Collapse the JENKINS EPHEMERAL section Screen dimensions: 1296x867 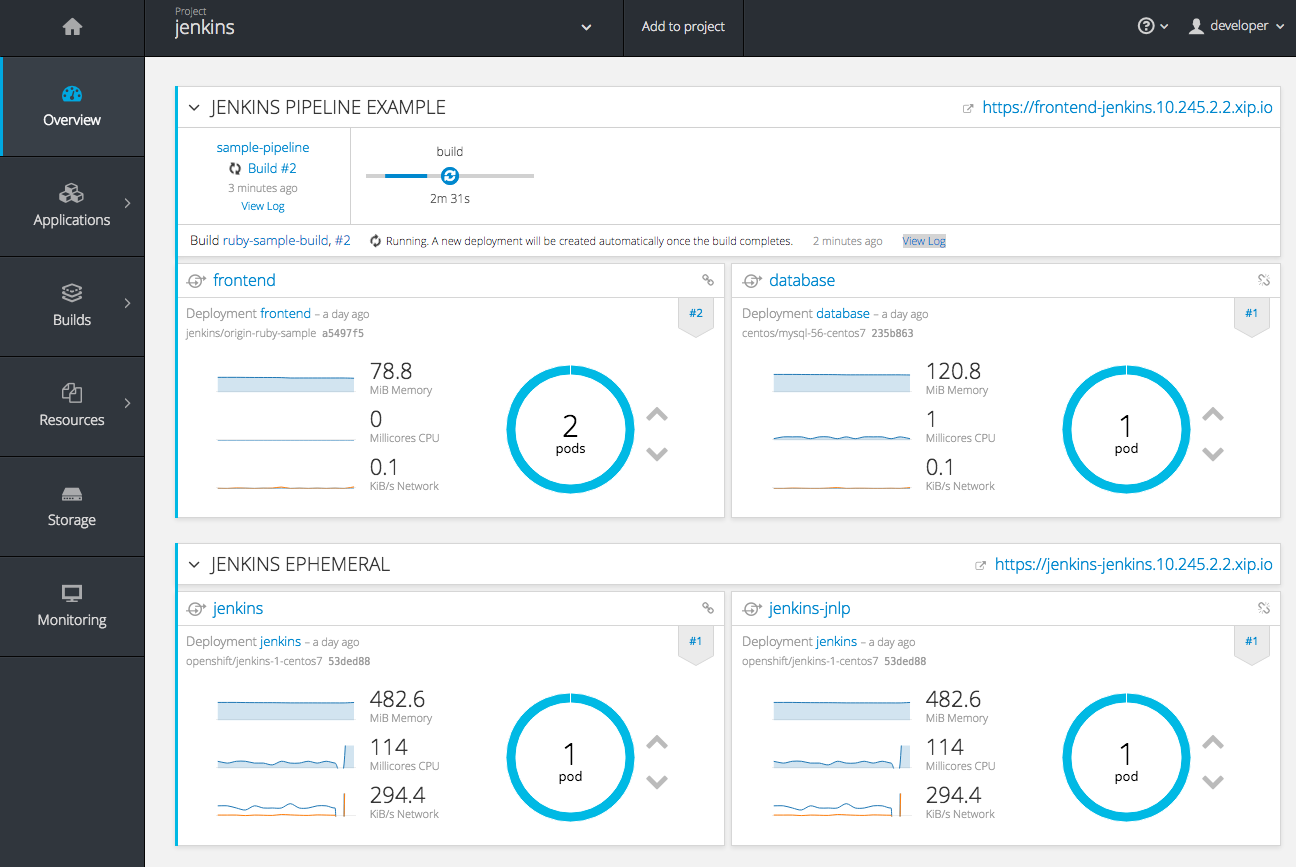194,564
